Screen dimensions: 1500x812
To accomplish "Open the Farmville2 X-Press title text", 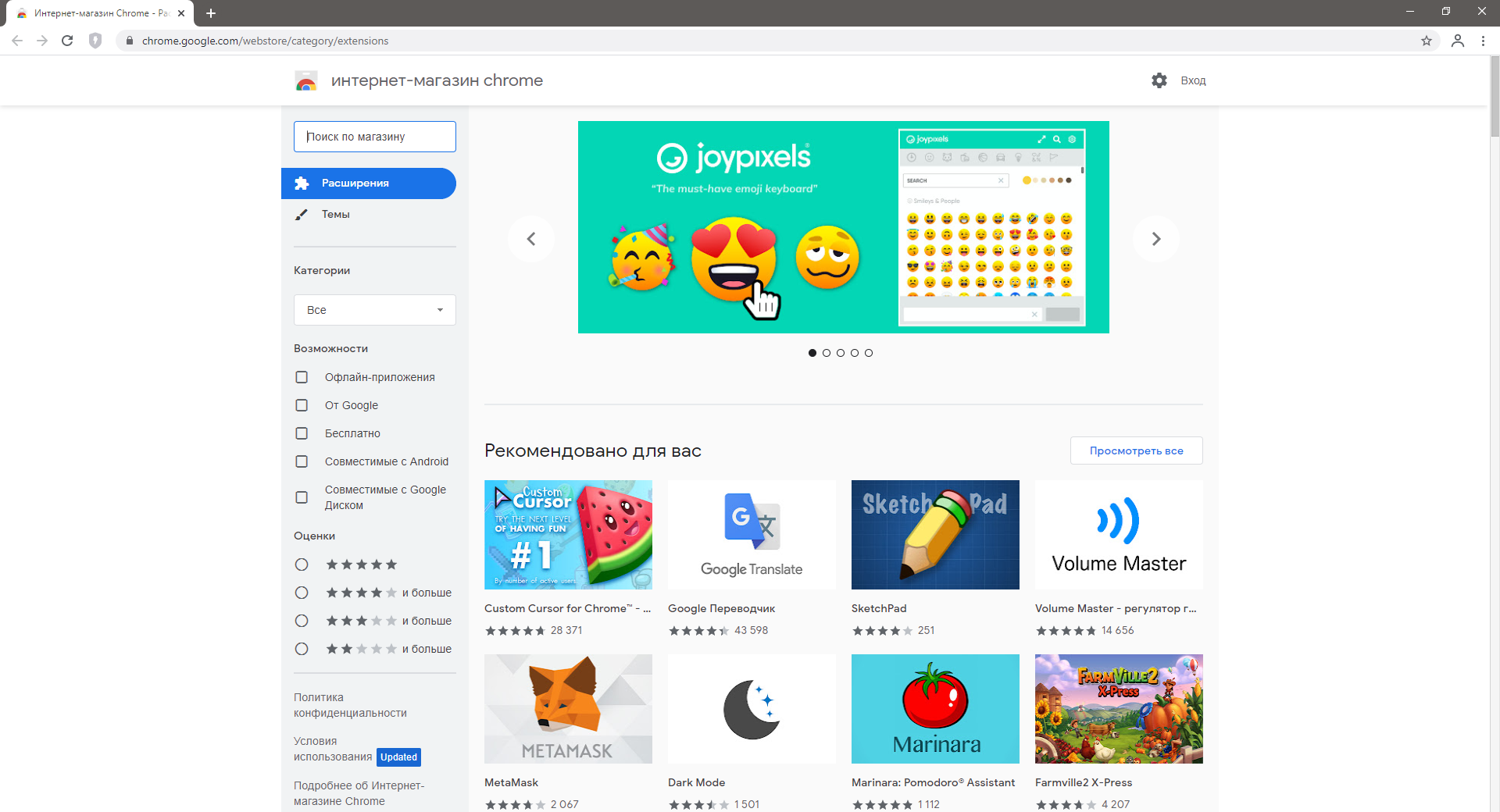I will click(1084, 782).
